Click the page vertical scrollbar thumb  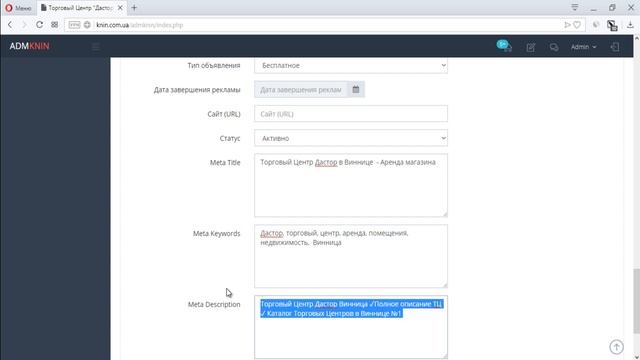(x=636, y=301)
